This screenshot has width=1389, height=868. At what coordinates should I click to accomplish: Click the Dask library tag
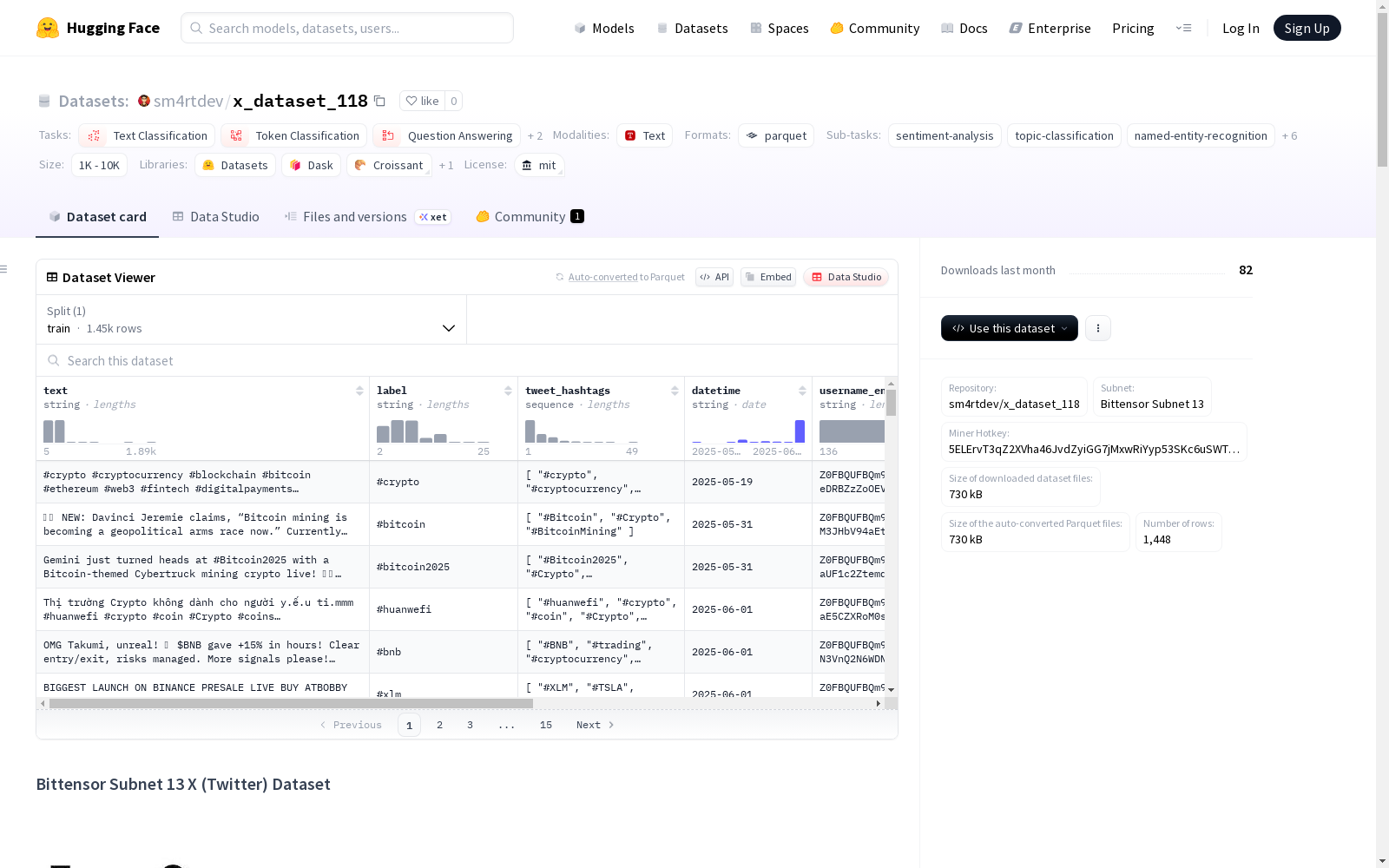click(311, 165)
